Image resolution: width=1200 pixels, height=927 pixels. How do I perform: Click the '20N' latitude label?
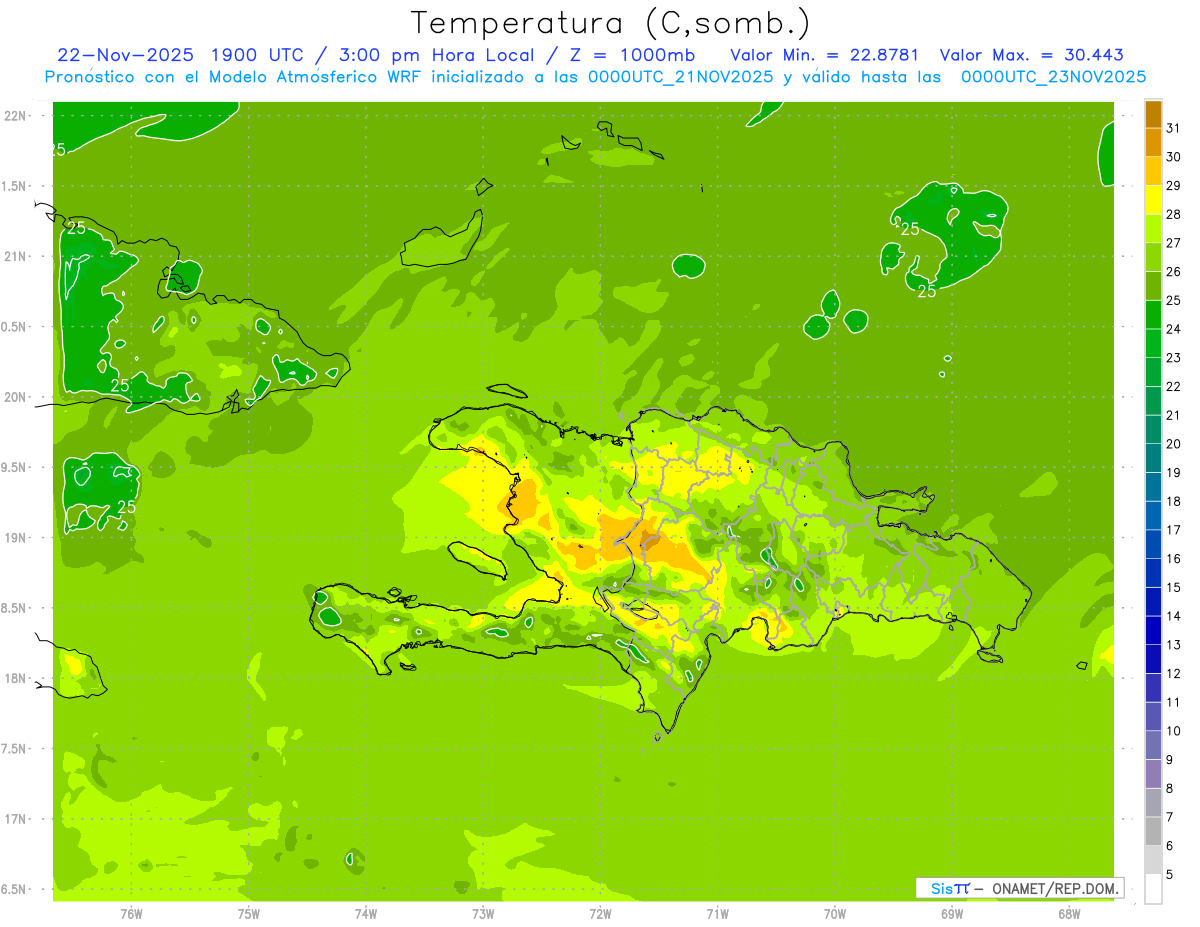(16, 397)
